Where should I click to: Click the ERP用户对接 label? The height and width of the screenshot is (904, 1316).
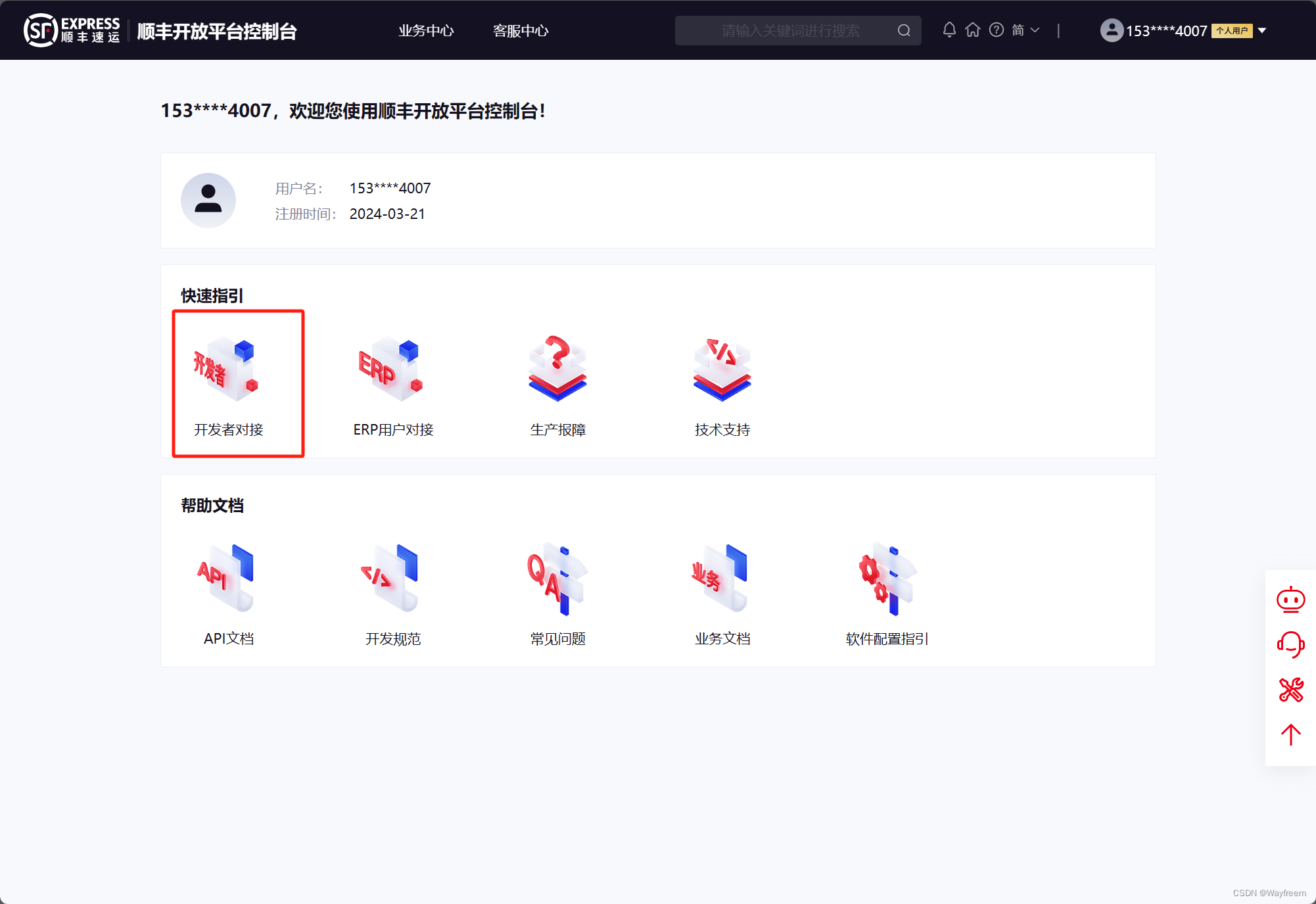393,429
